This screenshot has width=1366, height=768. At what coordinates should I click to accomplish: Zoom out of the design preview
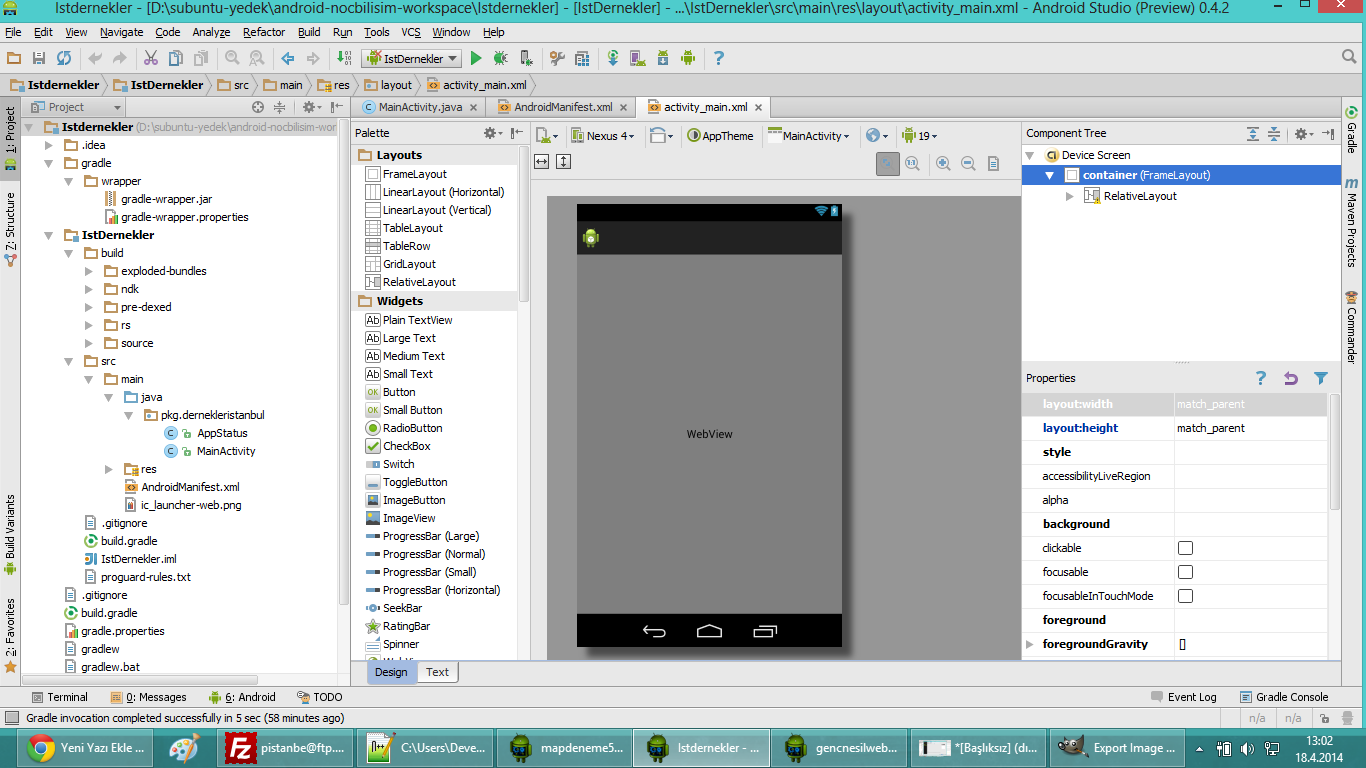click(968, 163)
